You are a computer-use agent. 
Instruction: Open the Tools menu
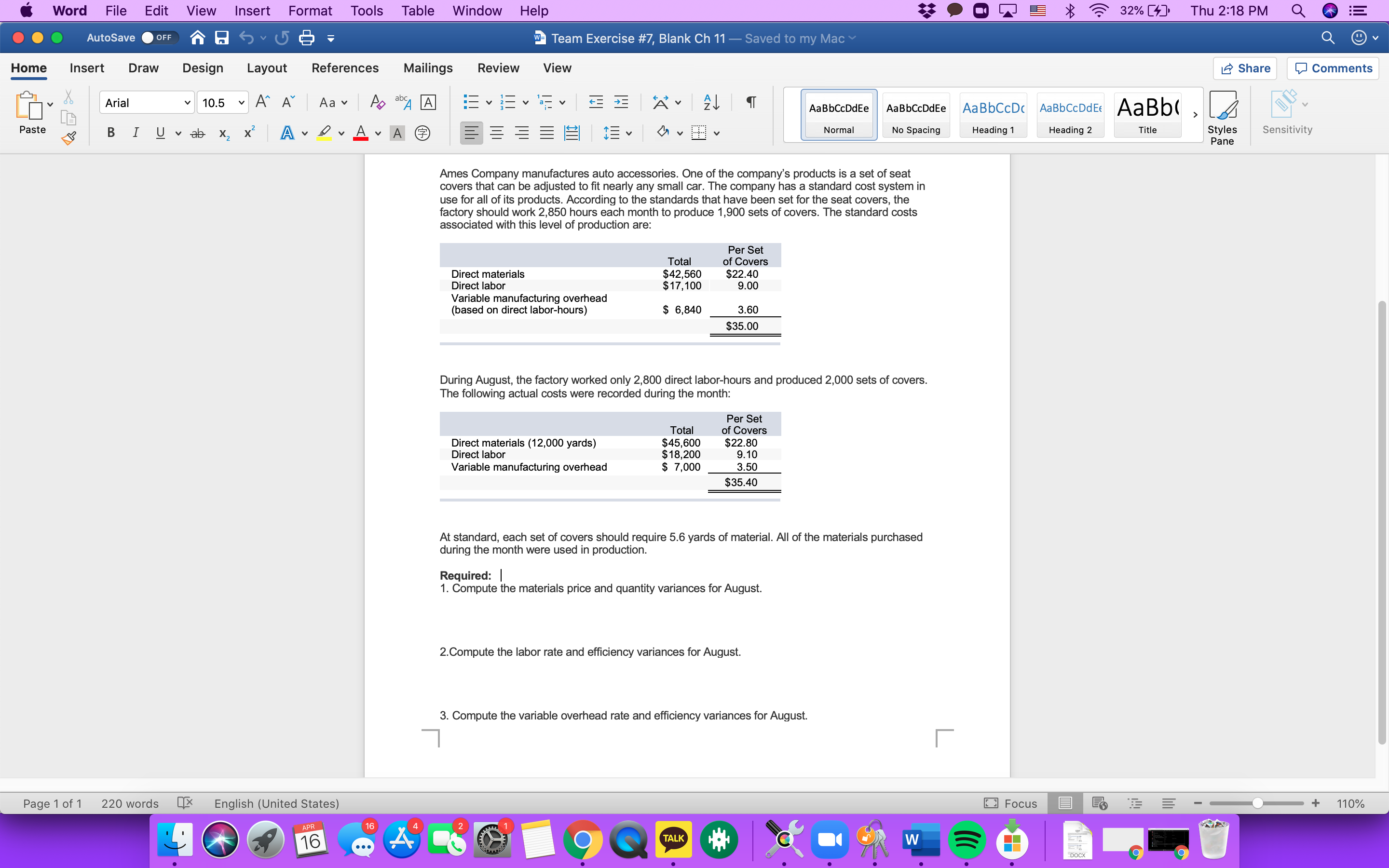coord(366,10)
